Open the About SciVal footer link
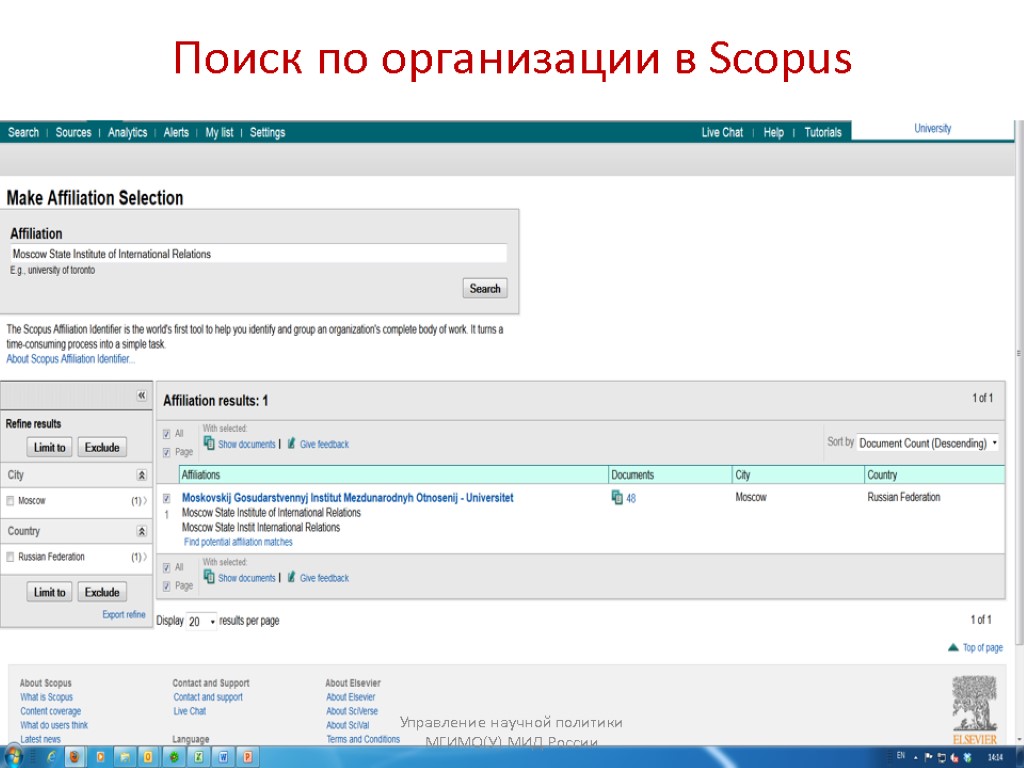This screenshot has width=1024, height=768. click(347, 726)
